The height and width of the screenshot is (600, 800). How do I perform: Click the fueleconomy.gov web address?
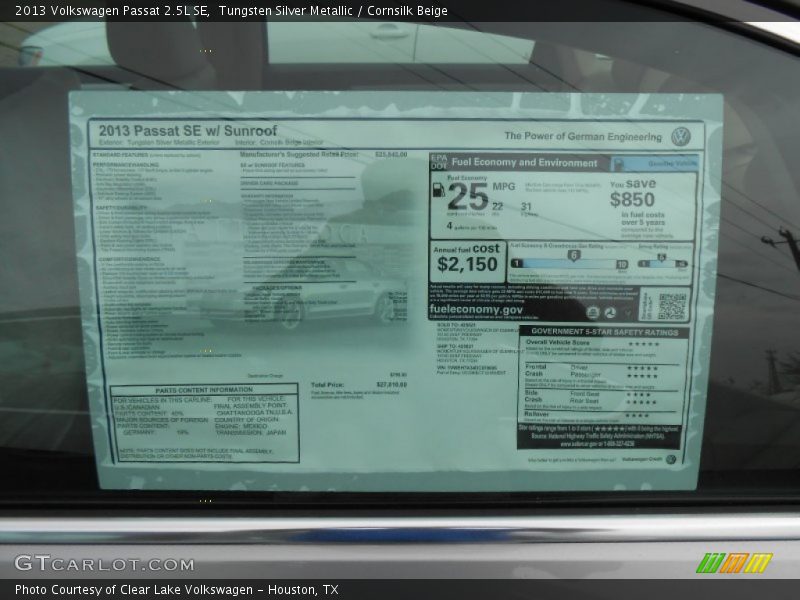tap(476, 310)
